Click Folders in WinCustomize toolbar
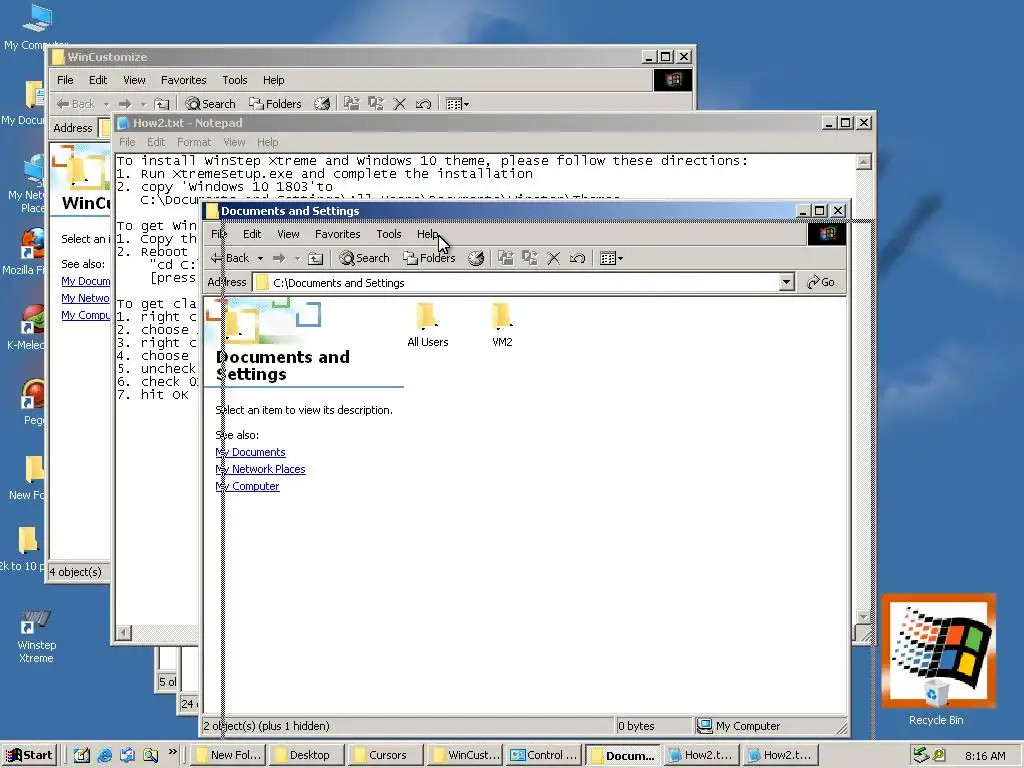Screen dimensions: 1024x768 point(276,104)
